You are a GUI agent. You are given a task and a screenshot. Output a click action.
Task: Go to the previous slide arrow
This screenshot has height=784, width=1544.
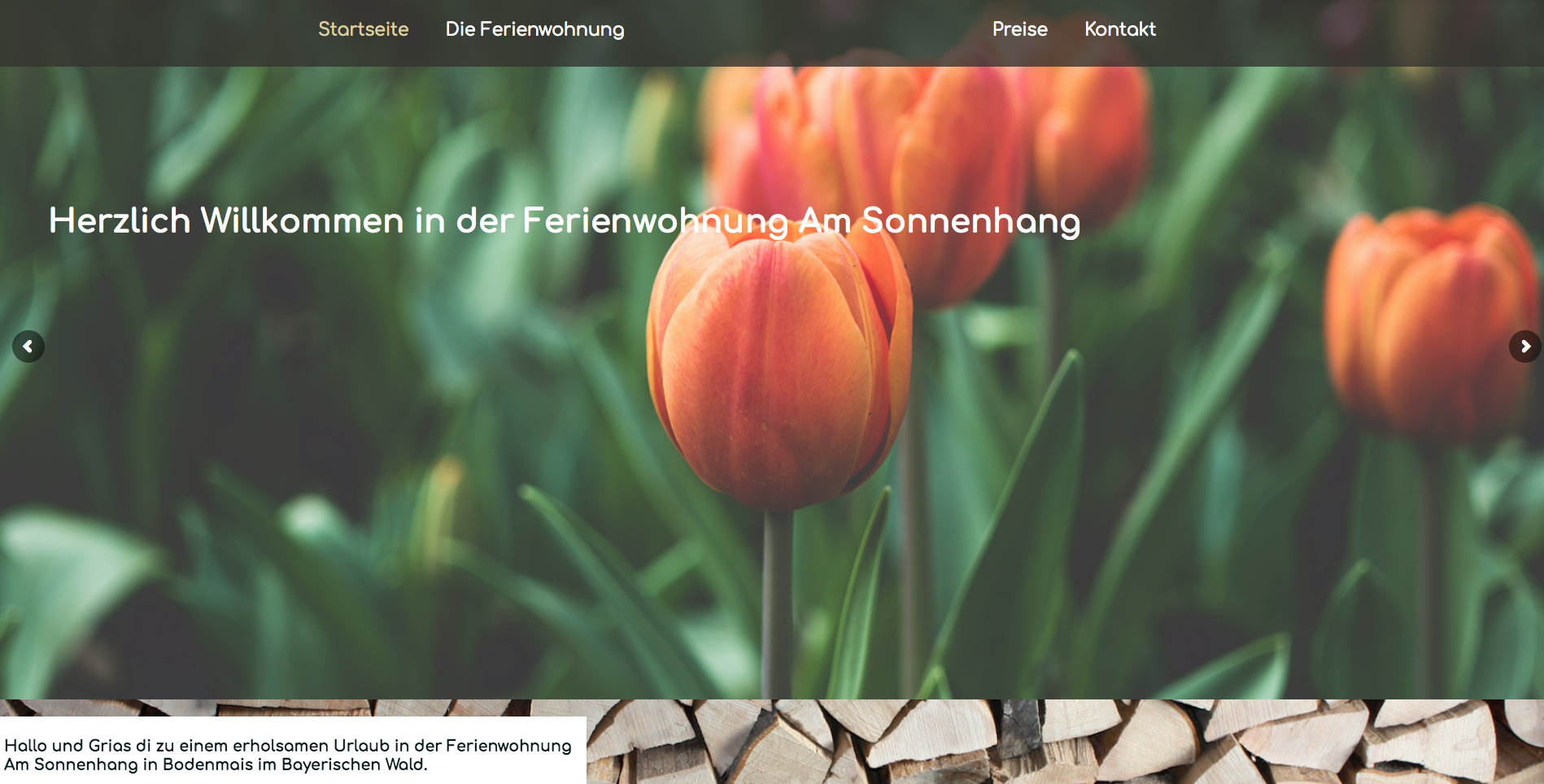click(28, 346)
